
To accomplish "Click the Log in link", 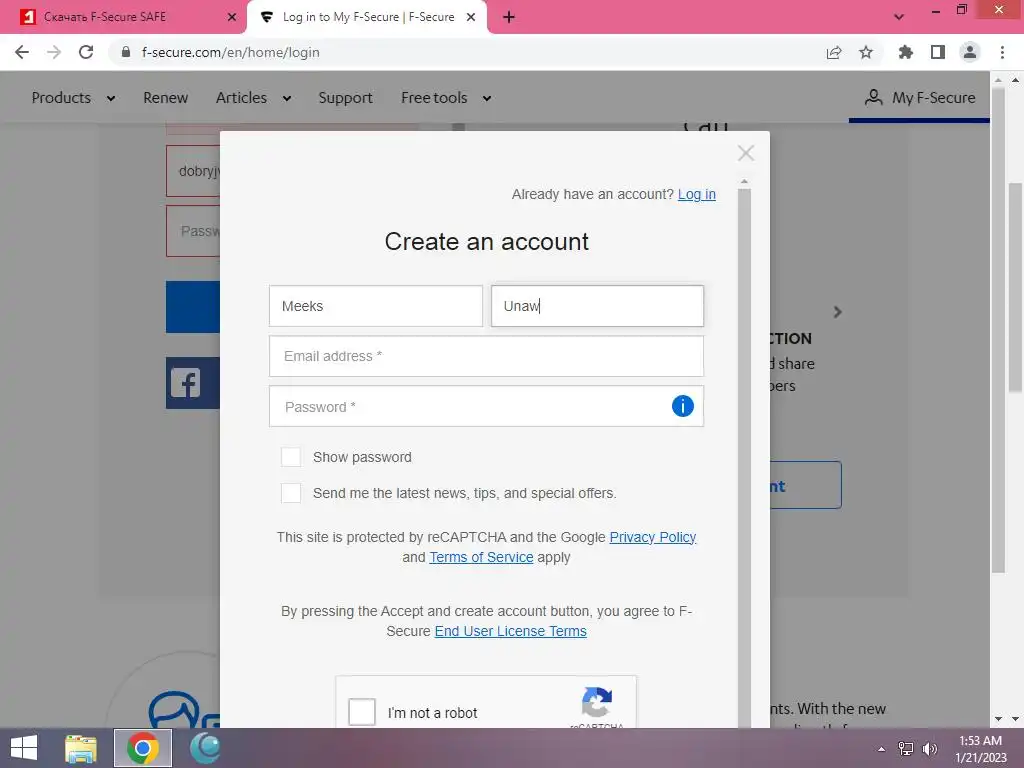I will [x=697, y=194].
